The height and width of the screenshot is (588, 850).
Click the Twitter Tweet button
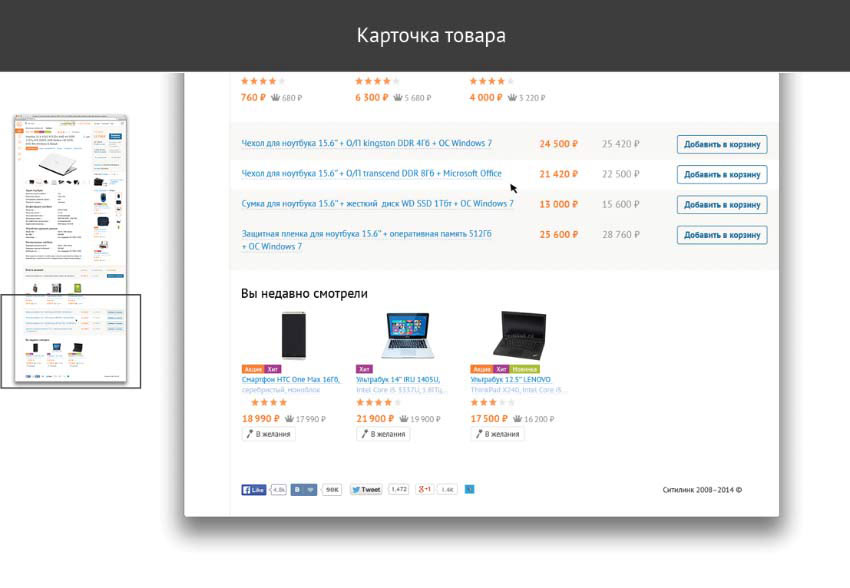coord(366,490)
